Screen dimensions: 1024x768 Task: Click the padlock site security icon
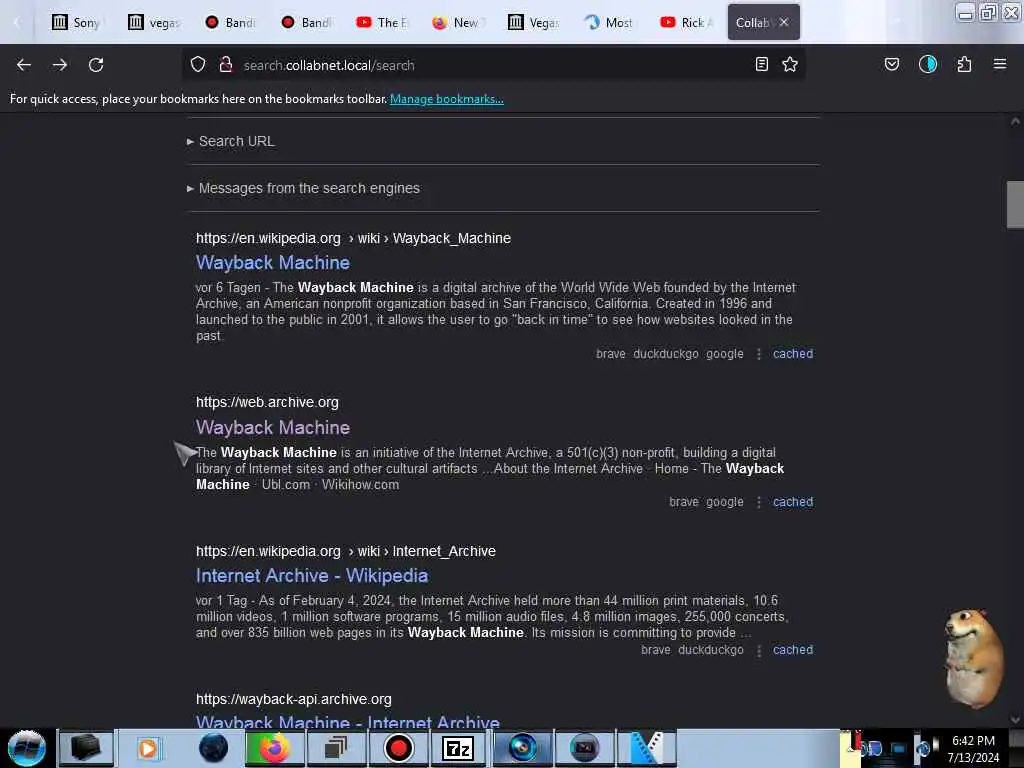(226, 65)
